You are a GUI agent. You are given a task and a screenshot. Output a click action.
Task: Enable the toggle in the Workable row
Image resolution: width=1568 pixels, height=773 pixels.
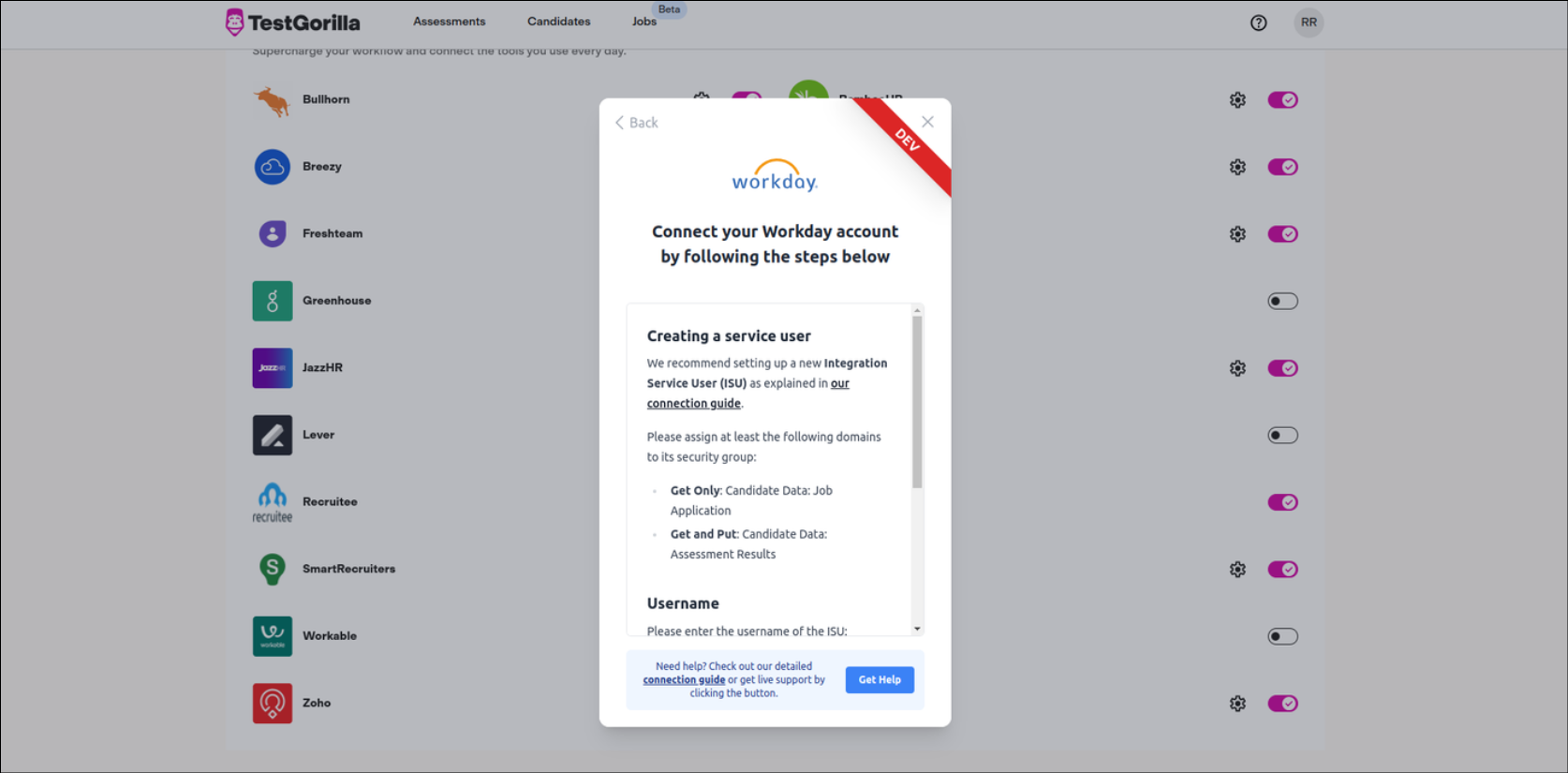tap(1282, 636)
